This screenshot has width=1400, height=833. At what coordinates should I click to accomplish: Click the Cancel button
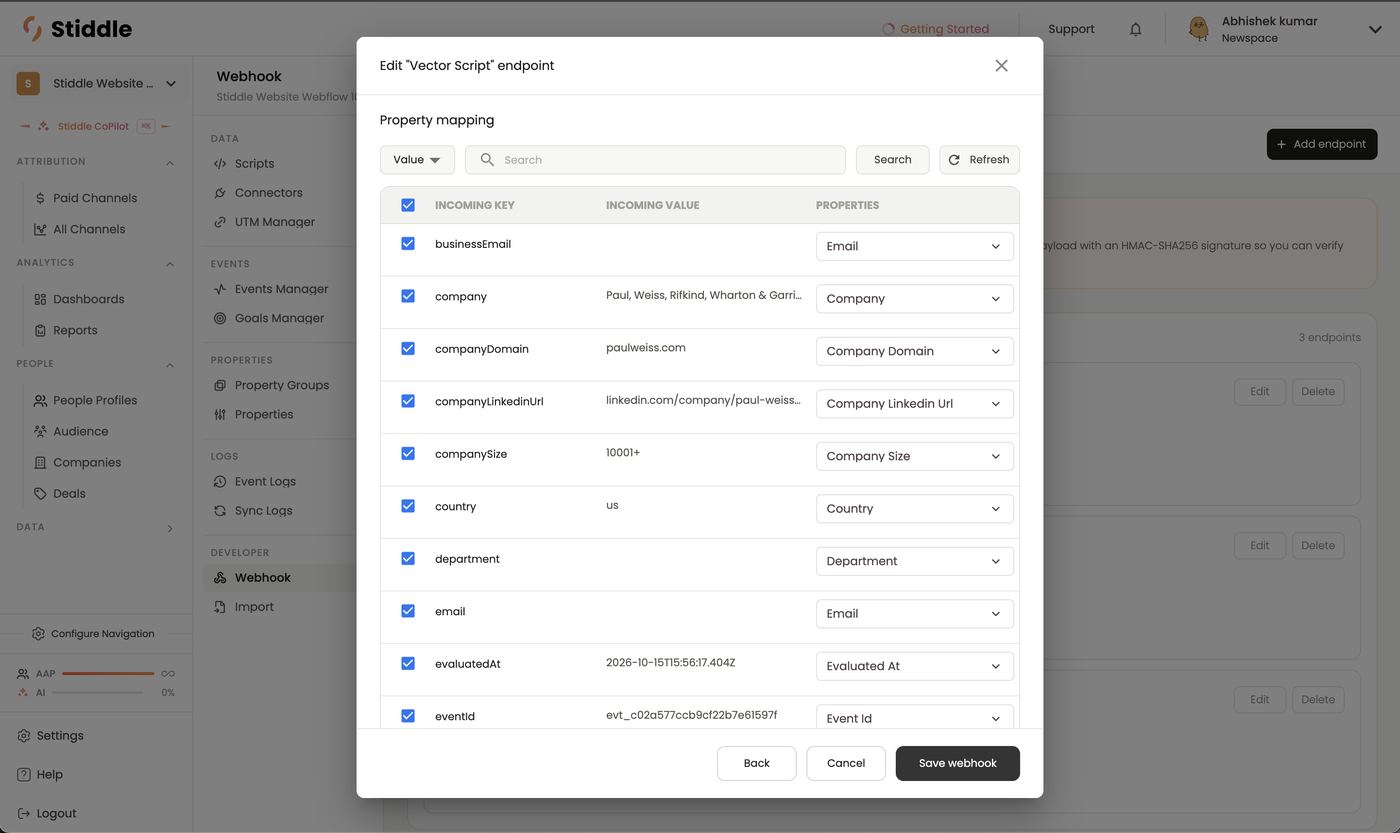[846, 763]
